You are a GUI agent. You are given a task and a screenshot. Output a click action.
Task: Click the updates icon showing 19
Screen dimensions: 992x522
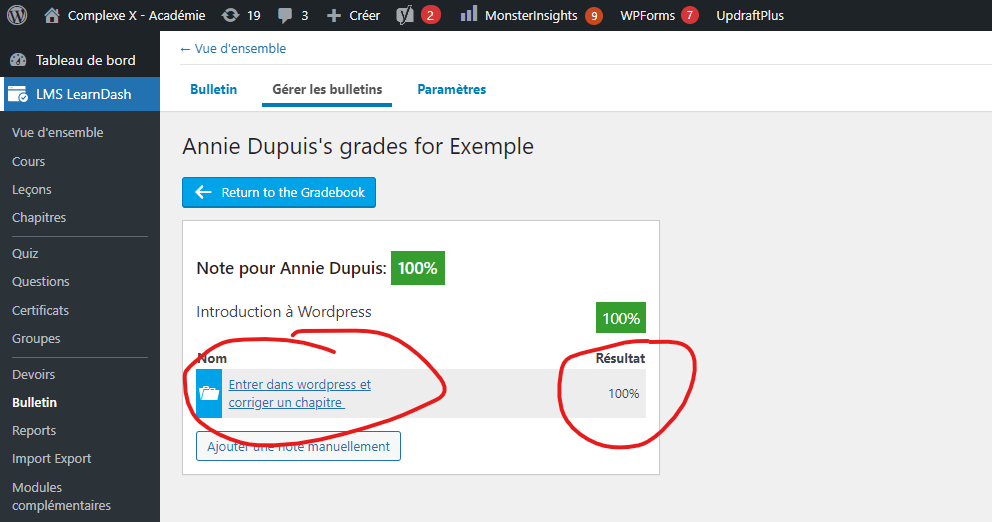point(231,15)
